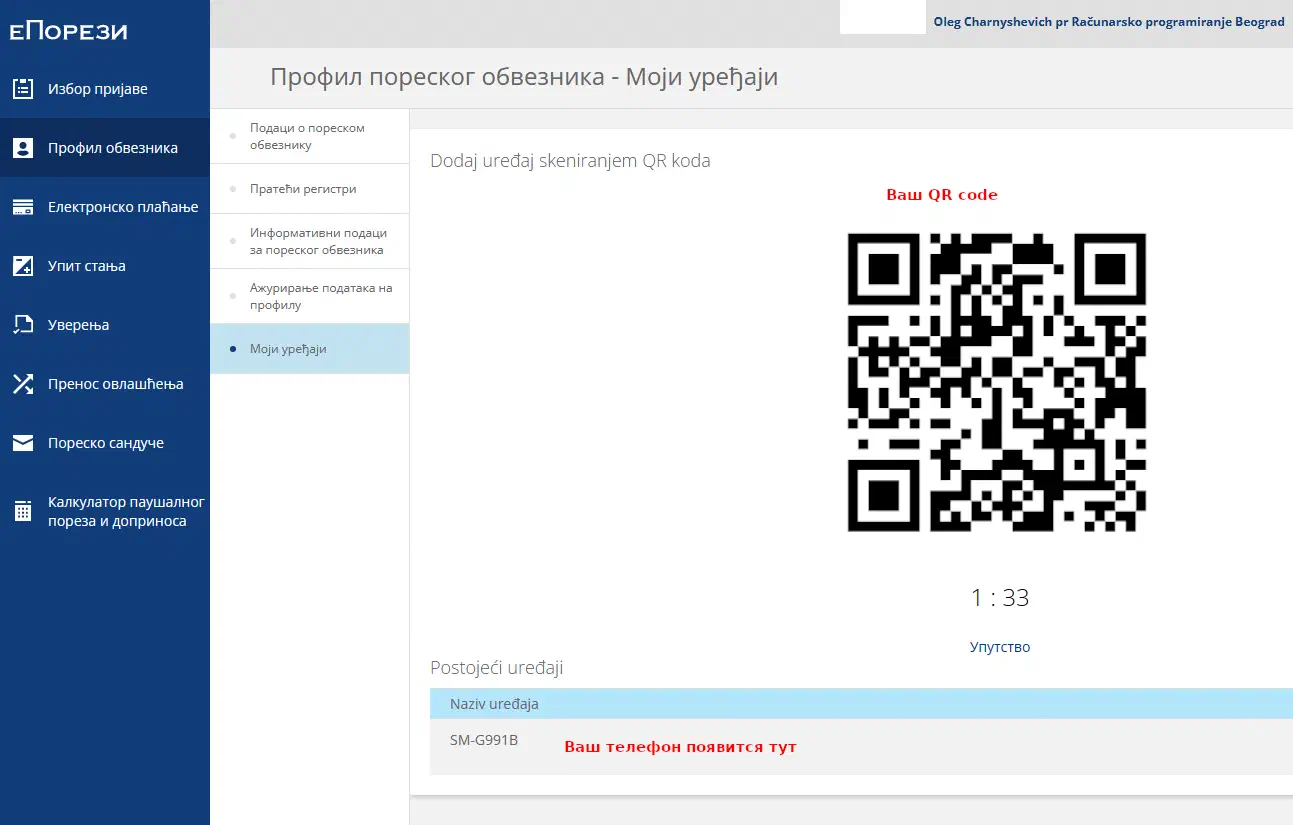Select the Уверења certificates icon
The height and width of the screenshot is (825, 1293).
point(22,324)
